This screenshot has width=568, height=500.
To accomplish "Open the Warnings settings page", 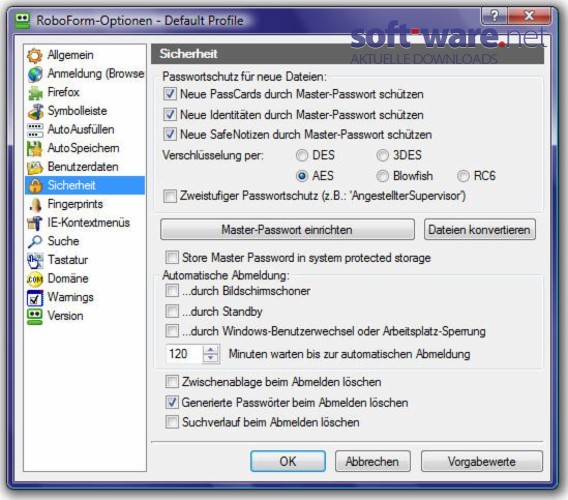I will 71,297.
